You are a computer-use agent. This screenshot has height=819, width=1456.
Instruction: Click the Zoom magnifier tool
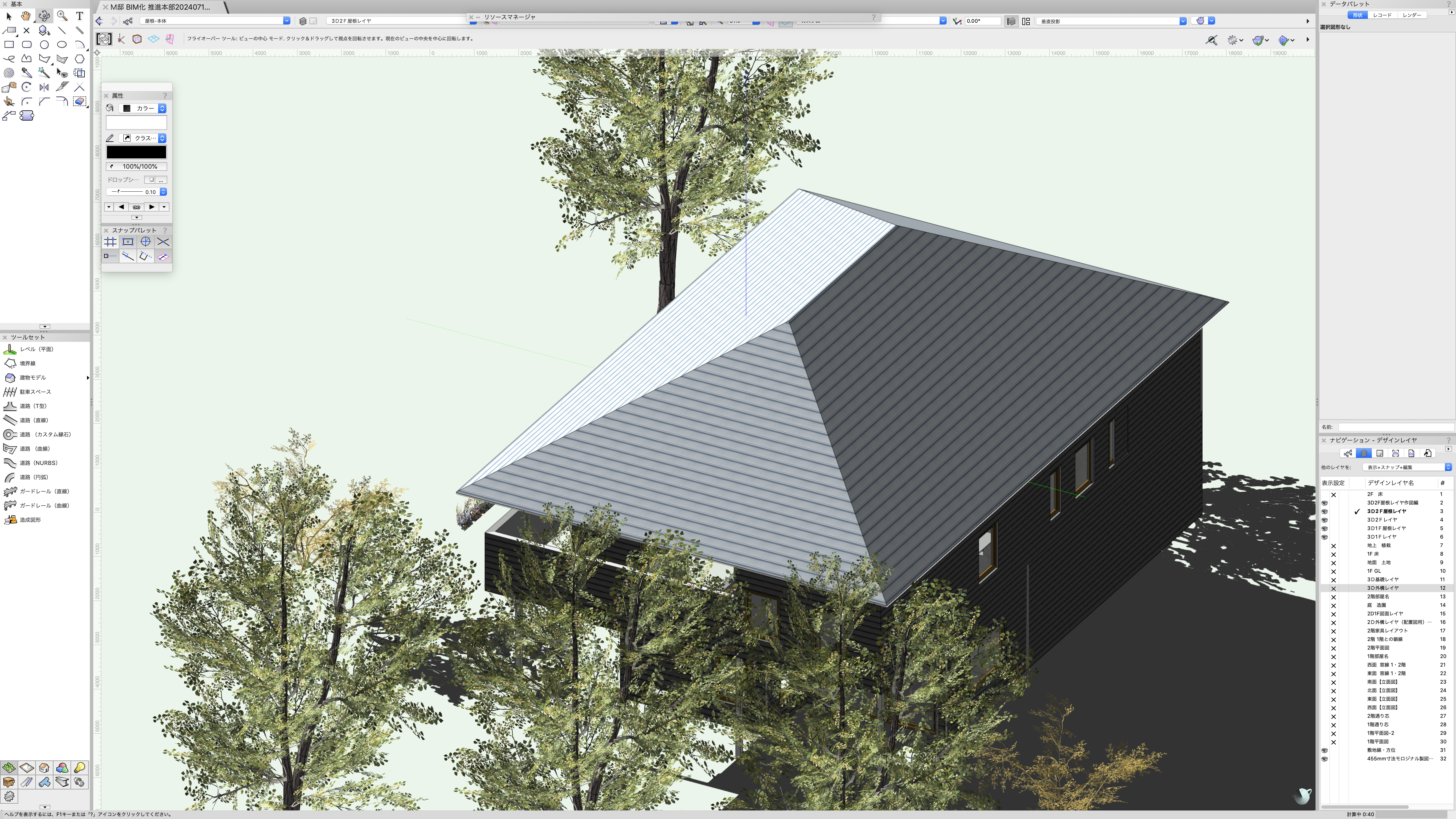[62, 16]
